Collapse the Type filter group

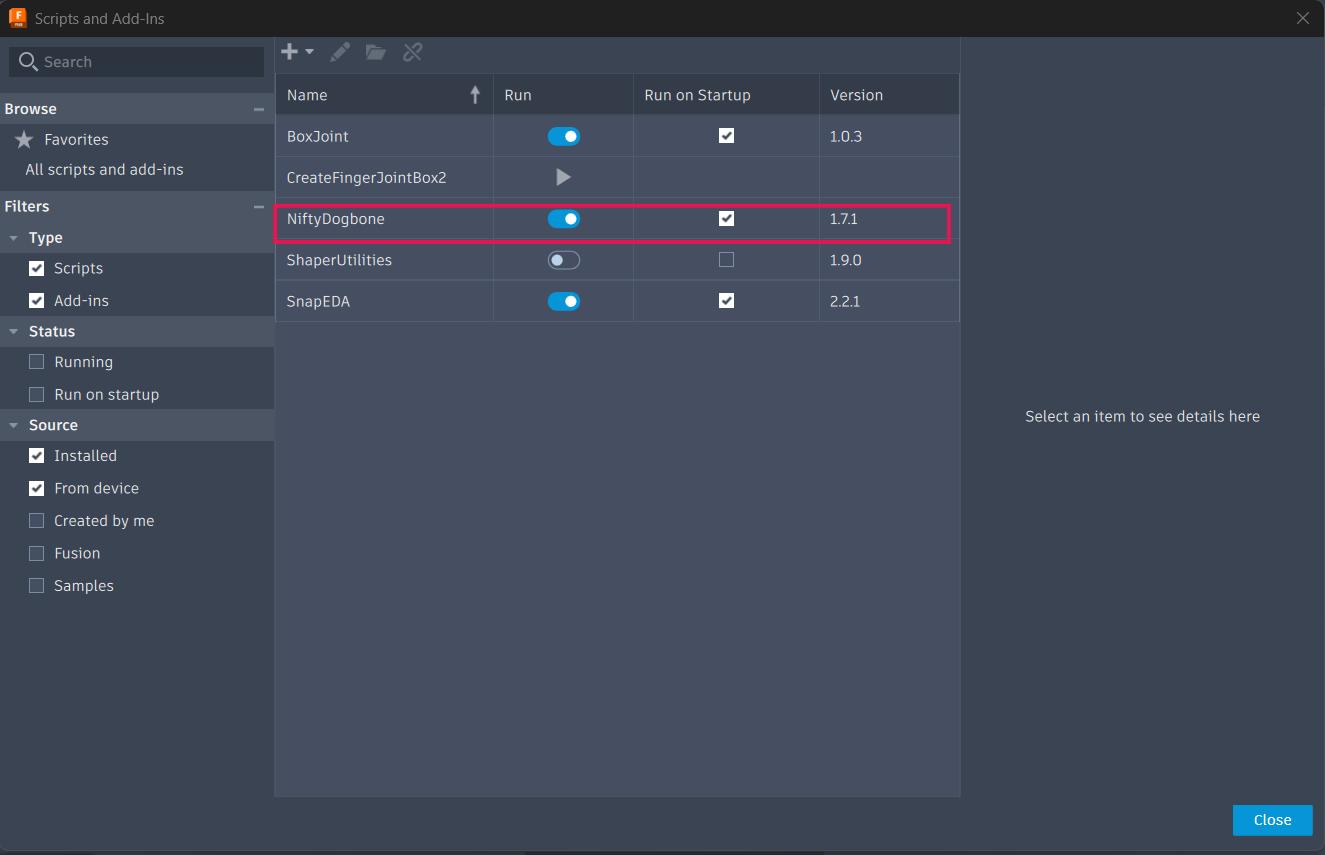pyautogui.click(x=14, y=238)
